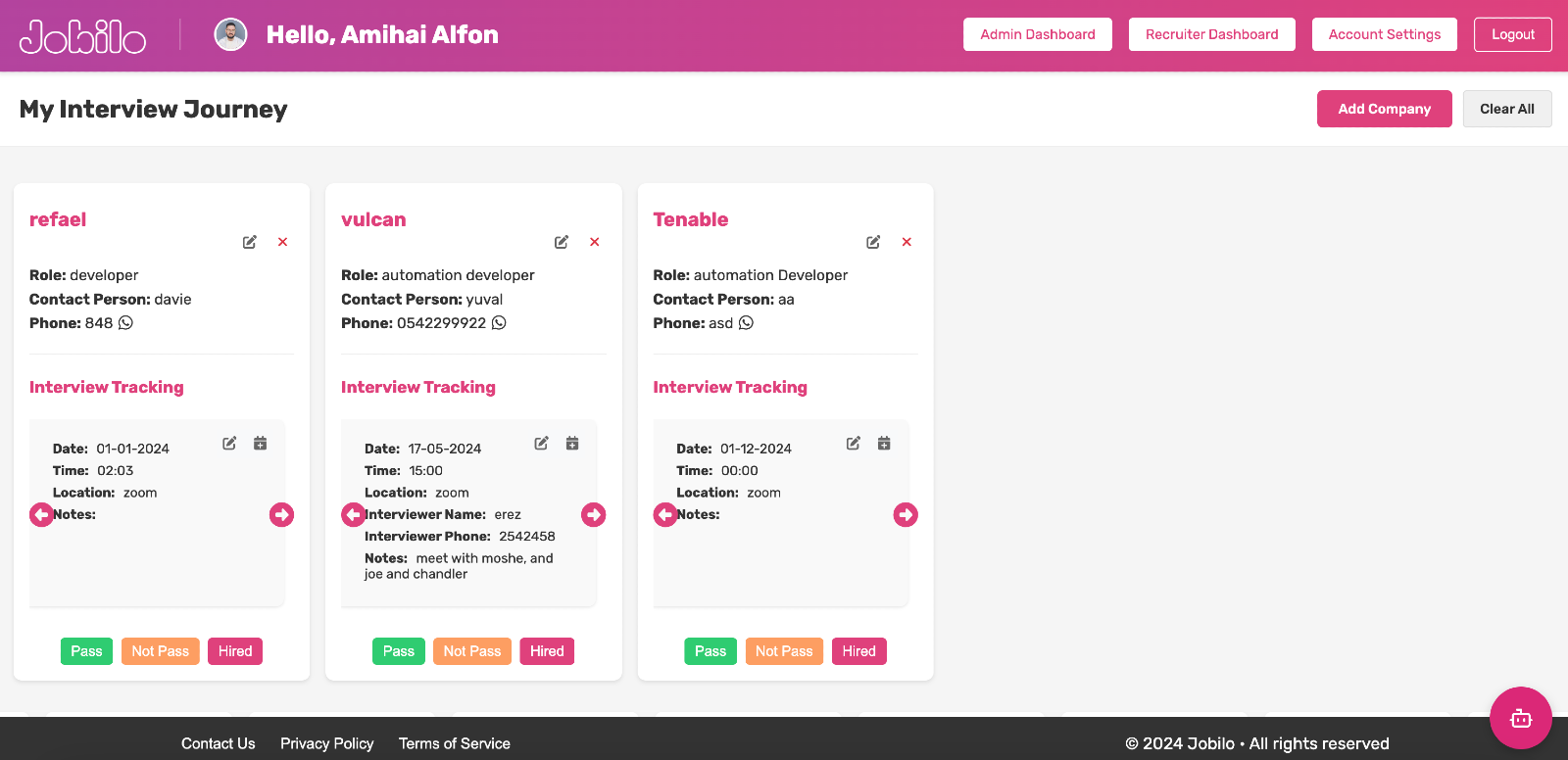Edit the refael company card

[x=250, y=242]
